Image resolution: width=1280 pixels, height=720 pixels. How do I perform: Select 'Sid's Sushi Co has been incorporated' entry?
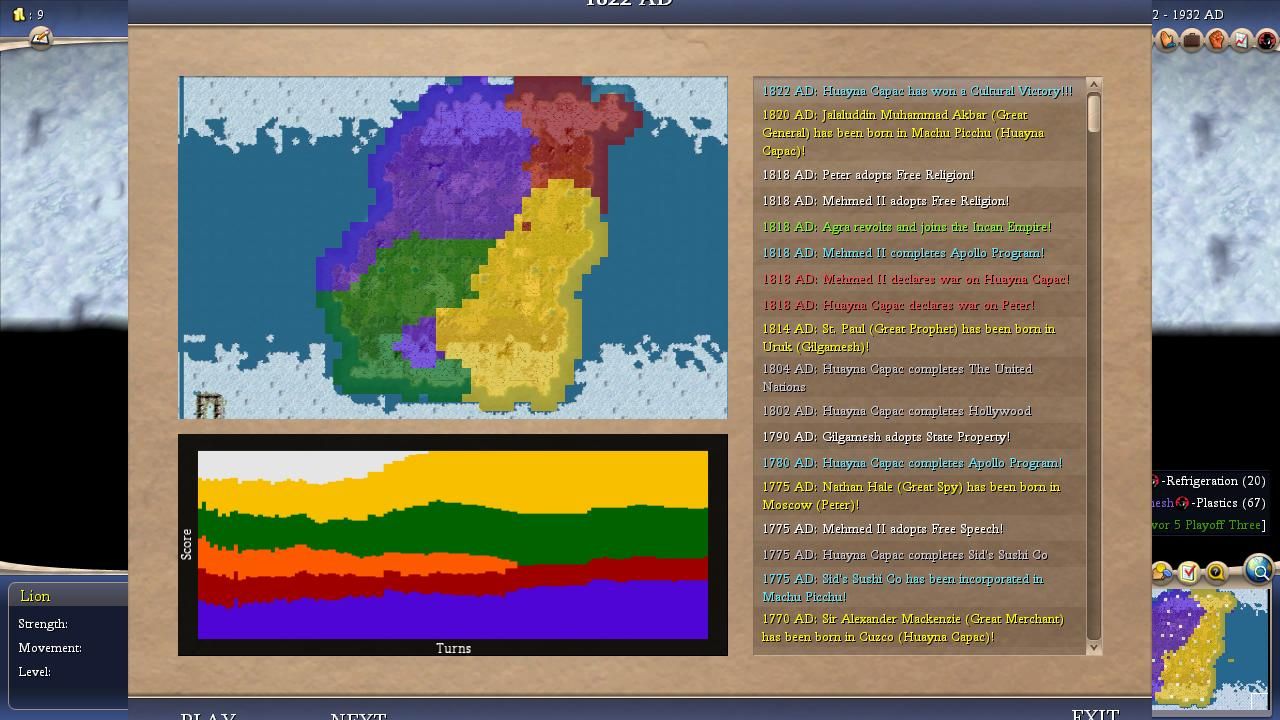(x=918, y=588)
